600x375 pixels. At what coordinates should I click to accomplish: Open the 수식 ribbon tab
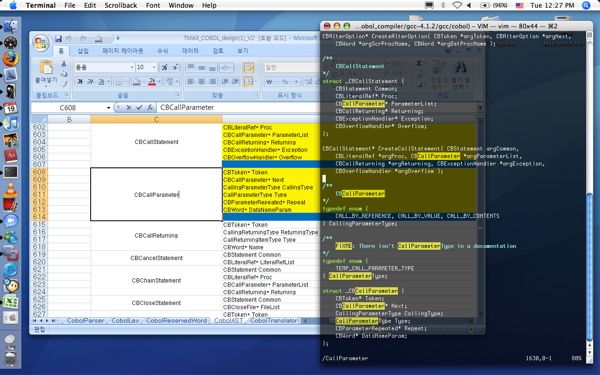click(163, 51)
